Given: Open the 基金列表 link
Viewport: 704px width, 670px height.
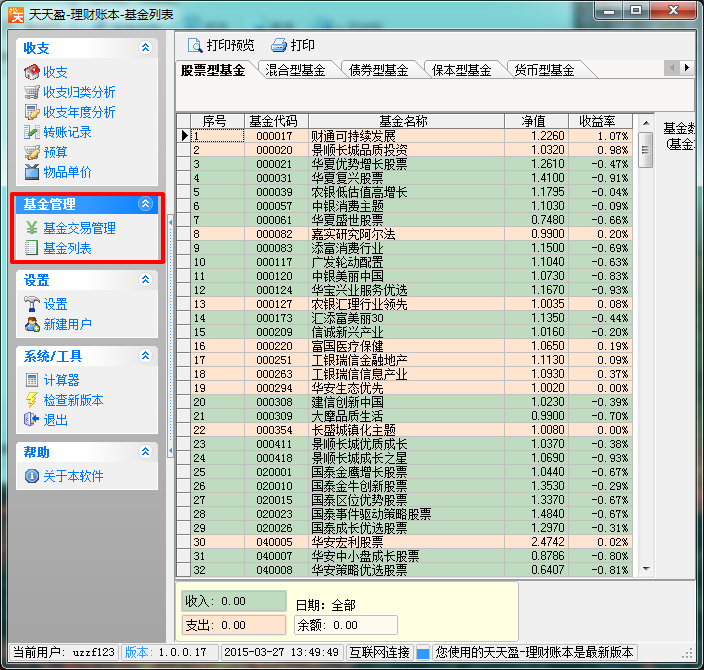Looking at the screenshot, I should tap(67, 248).
